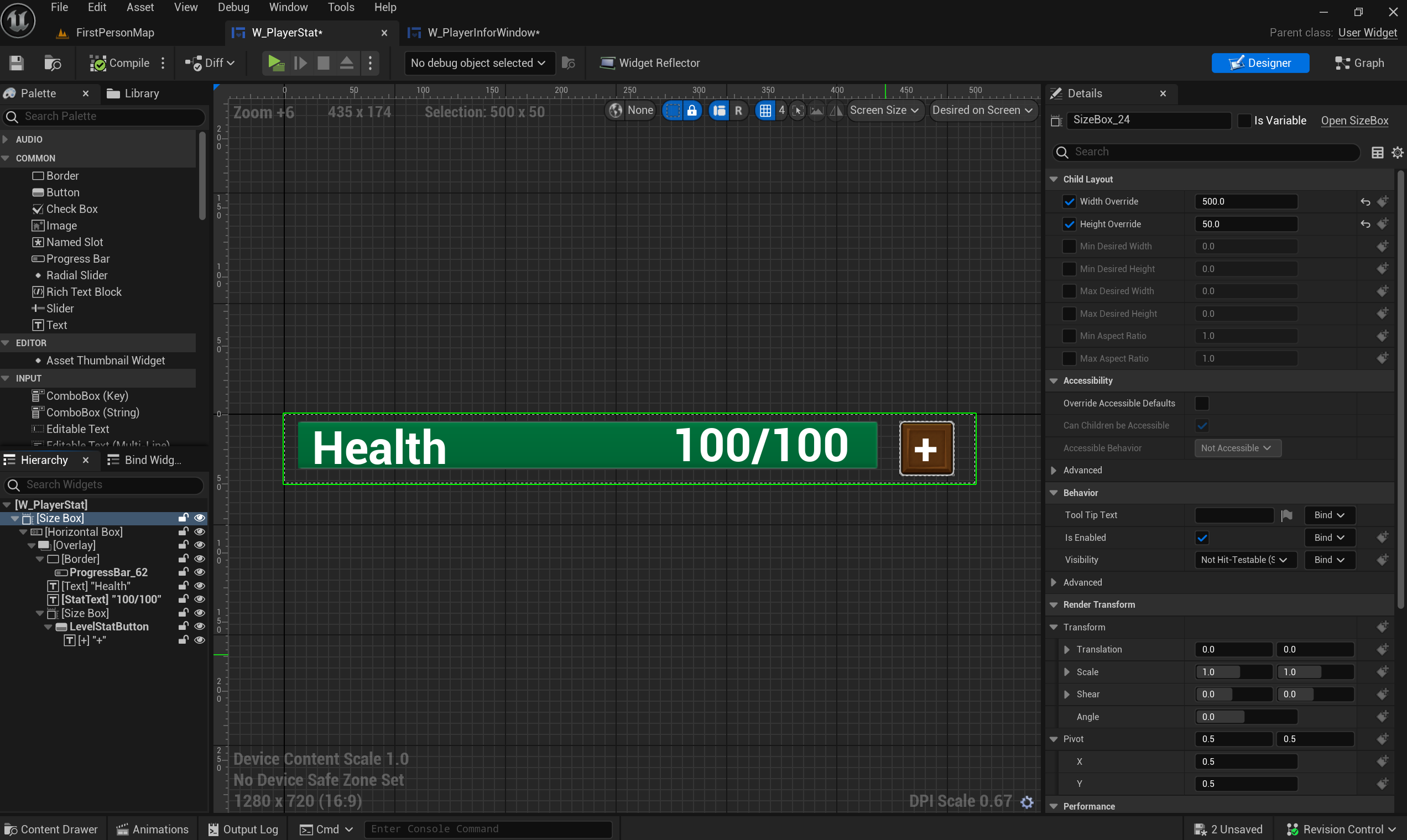Enable the Is Variable checkbox
Screen dimensions: 1407x840
tap(1244, 121)
